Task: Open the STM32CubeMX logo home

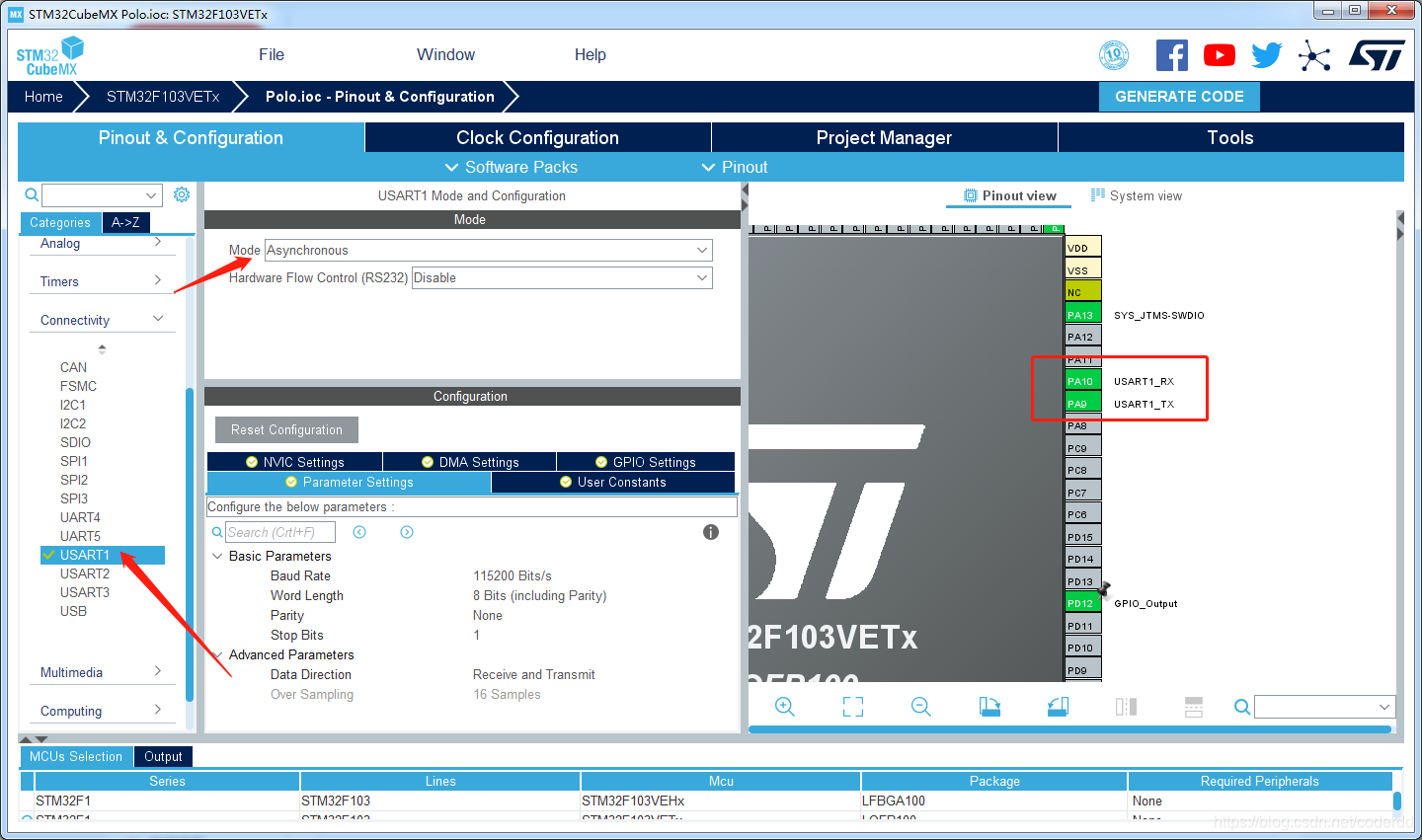Action: 49,56
